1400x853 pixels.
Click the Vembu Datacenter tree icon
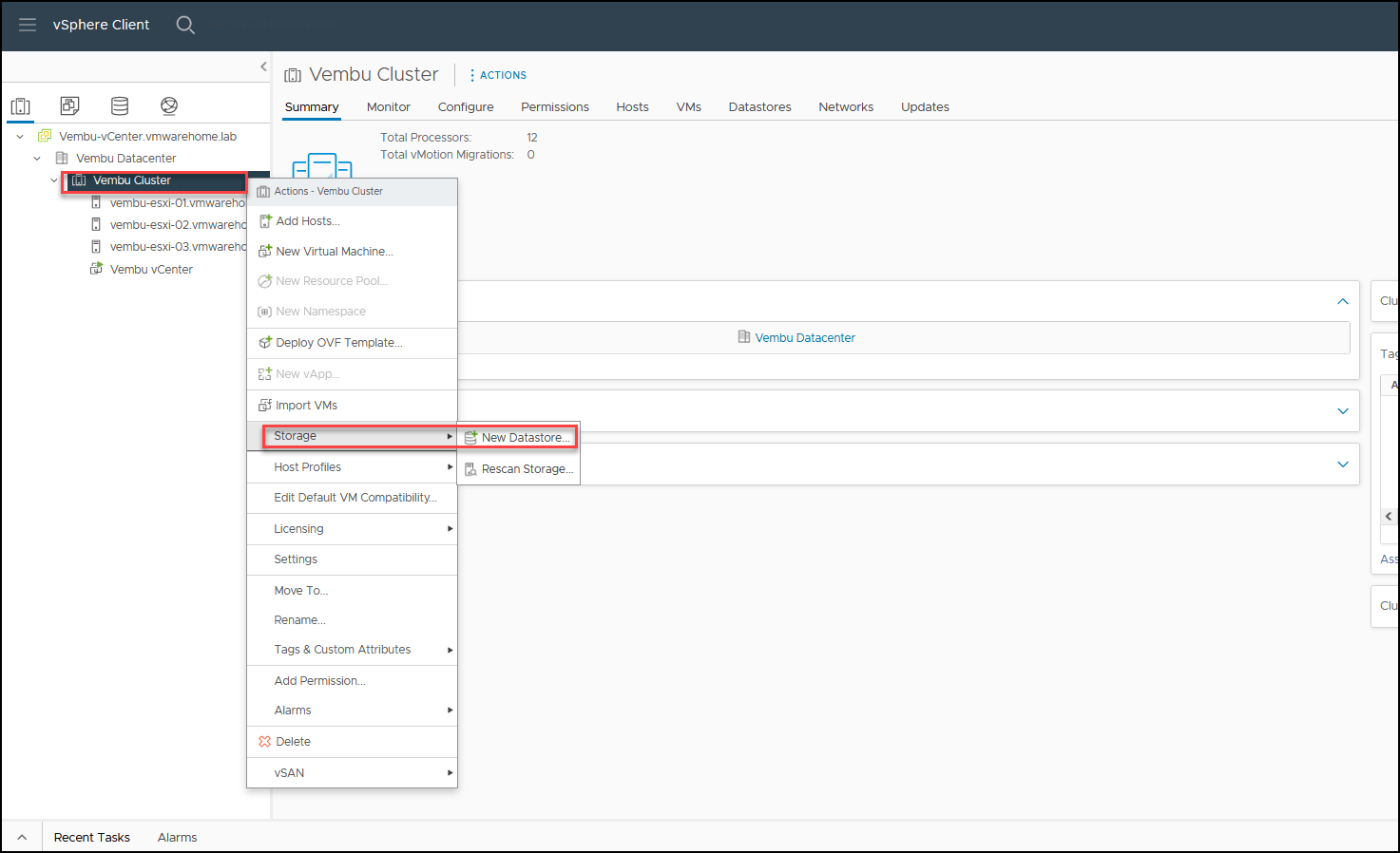62,158
